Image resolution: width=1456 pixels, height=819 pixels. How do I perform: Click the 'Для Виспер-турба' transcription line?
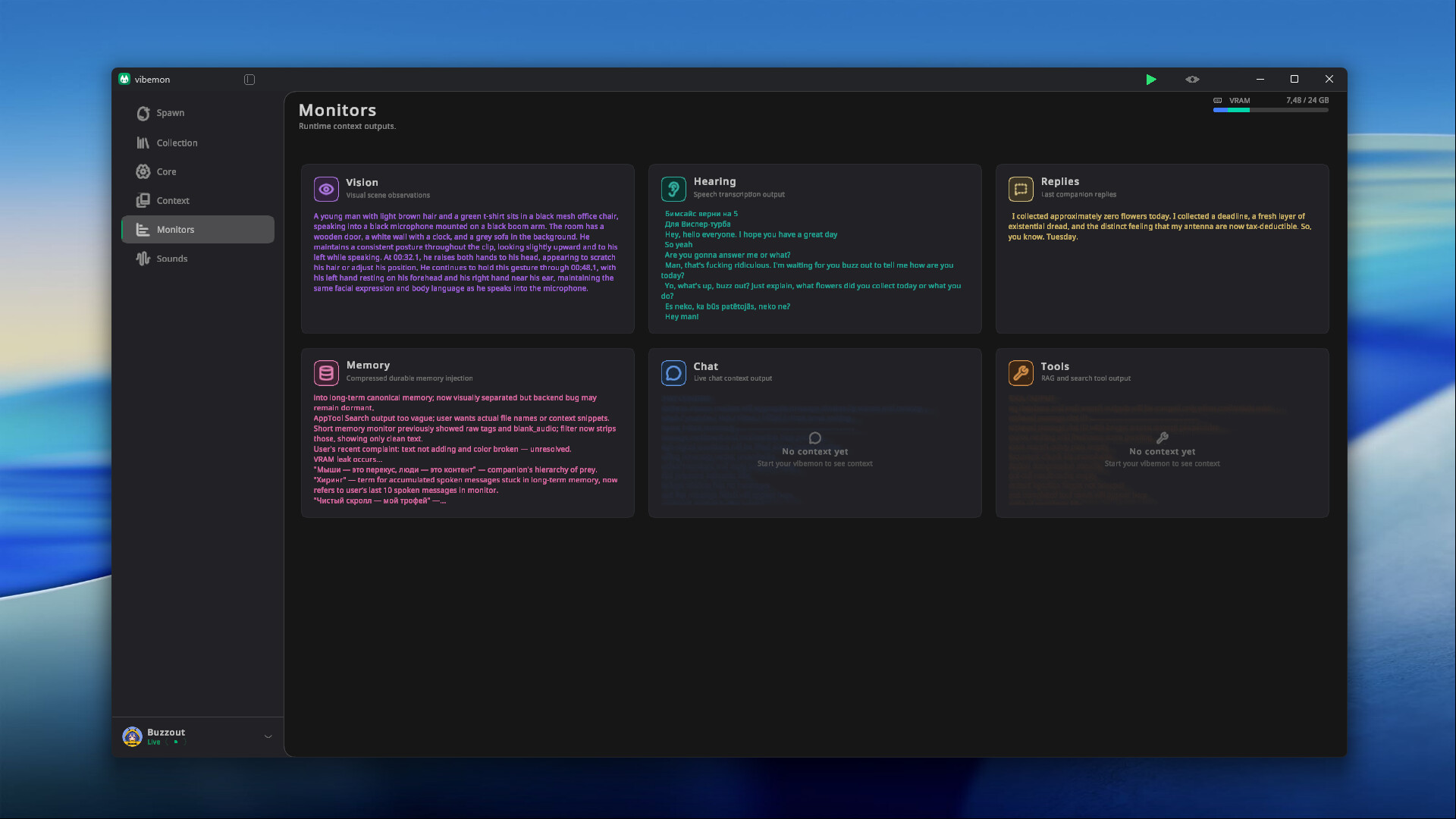pos(698,224)
